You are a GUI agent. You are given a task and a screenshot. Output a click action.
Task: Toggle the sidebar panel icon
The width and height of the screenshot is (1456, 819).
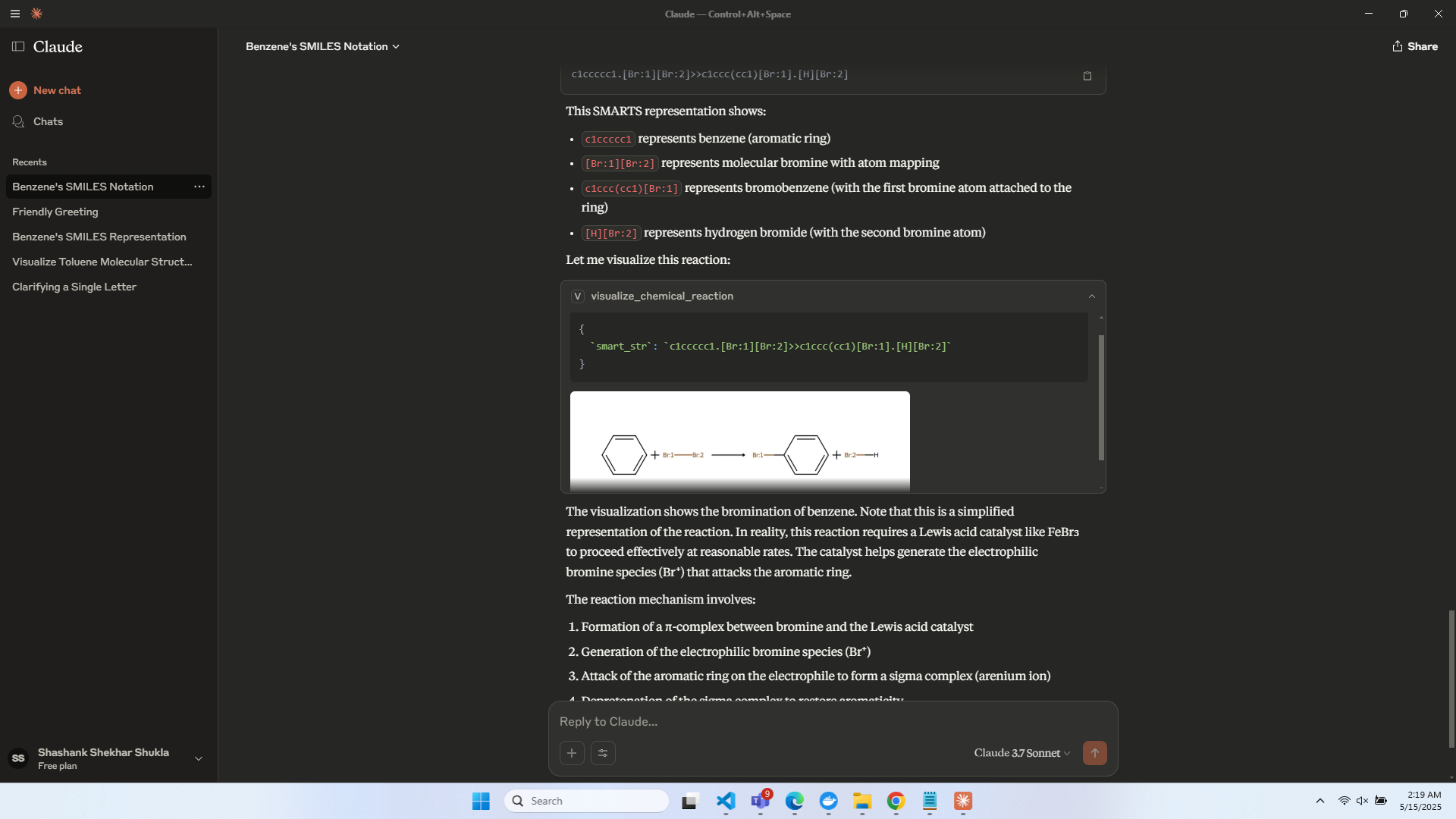[x=18, y=46]
